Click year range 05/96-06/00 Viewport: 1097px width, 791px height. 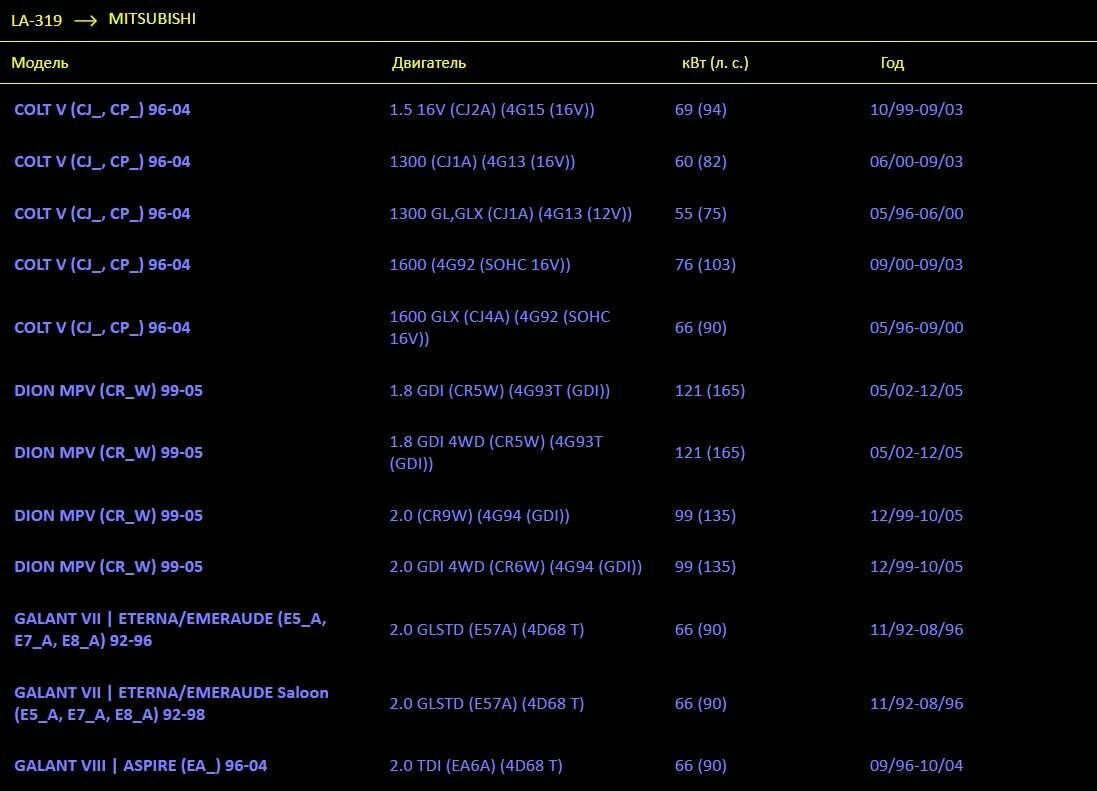point(916,213)
